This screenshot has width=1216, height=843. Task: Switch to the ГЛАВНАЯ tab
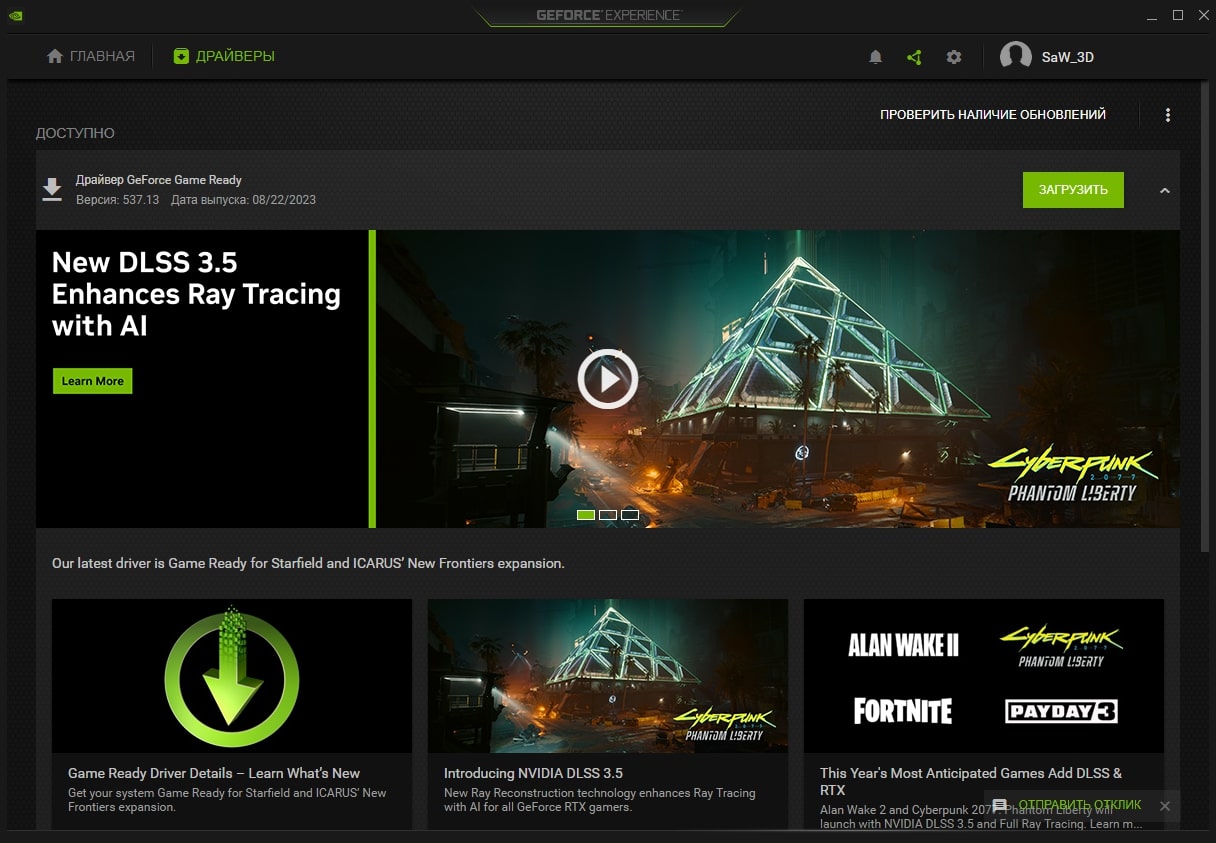coord(91,56)
